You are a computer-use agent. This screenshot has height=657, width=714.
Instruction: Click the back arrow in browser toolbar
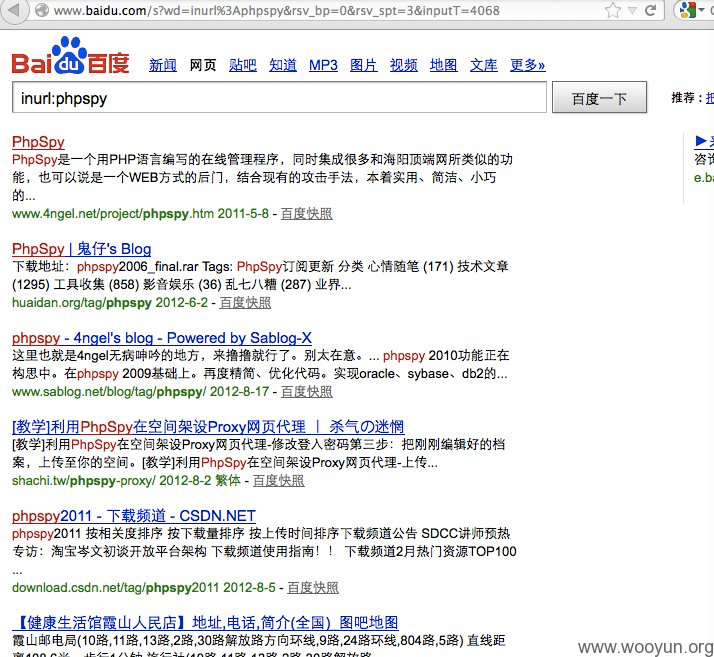12,12
